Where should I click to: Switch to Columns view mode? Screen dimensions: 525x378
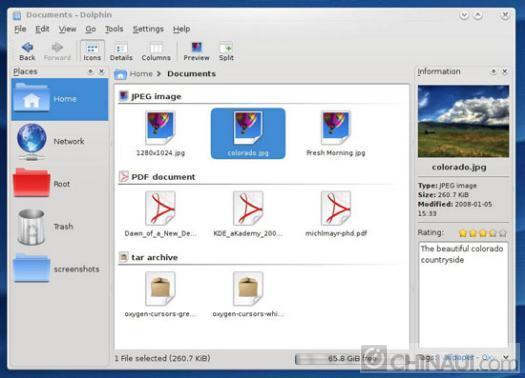coord(156,51)
